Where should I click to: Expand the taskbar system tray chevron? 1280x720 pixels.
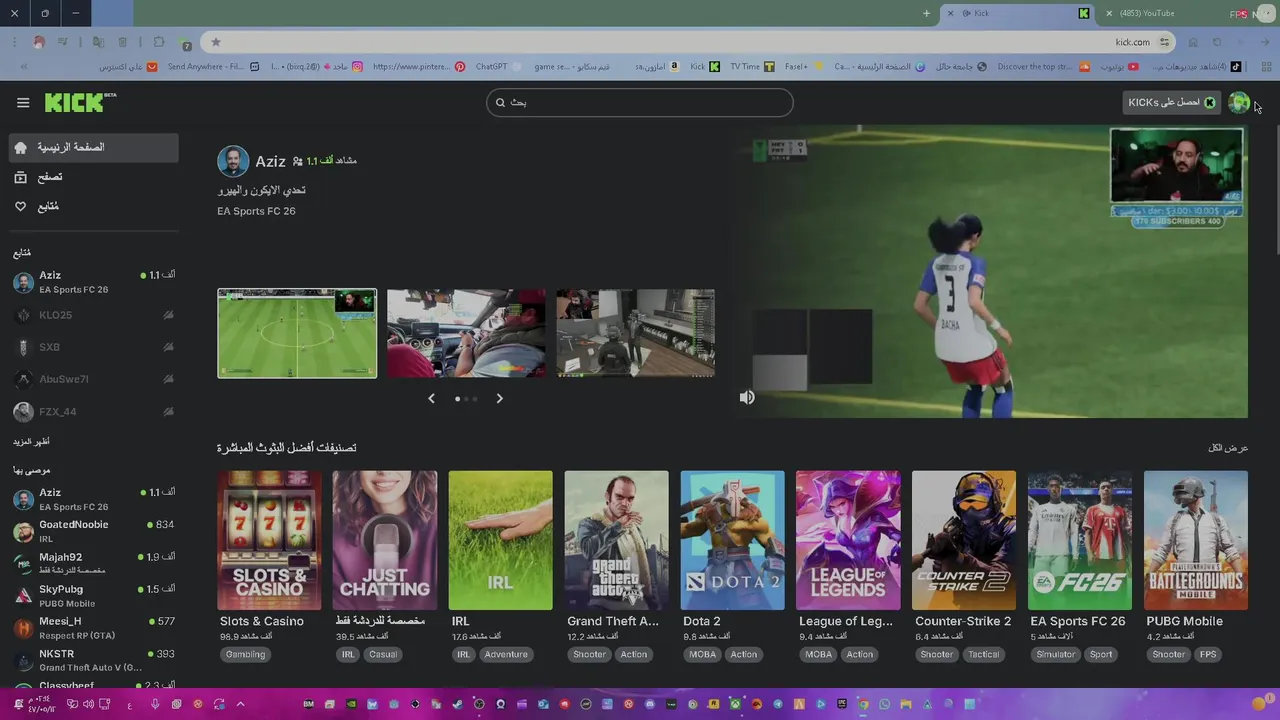(240, 704)
